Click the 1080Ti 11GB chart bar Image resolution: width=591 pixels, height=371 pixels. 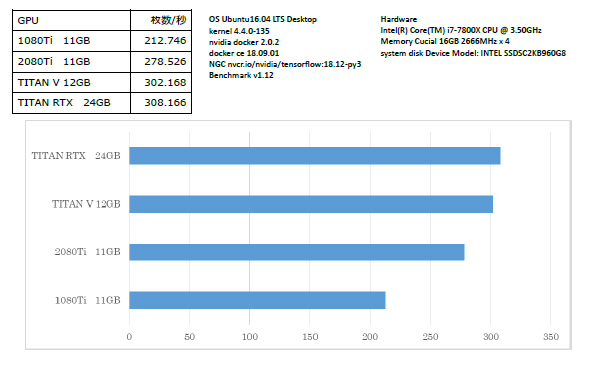[257, 300]
